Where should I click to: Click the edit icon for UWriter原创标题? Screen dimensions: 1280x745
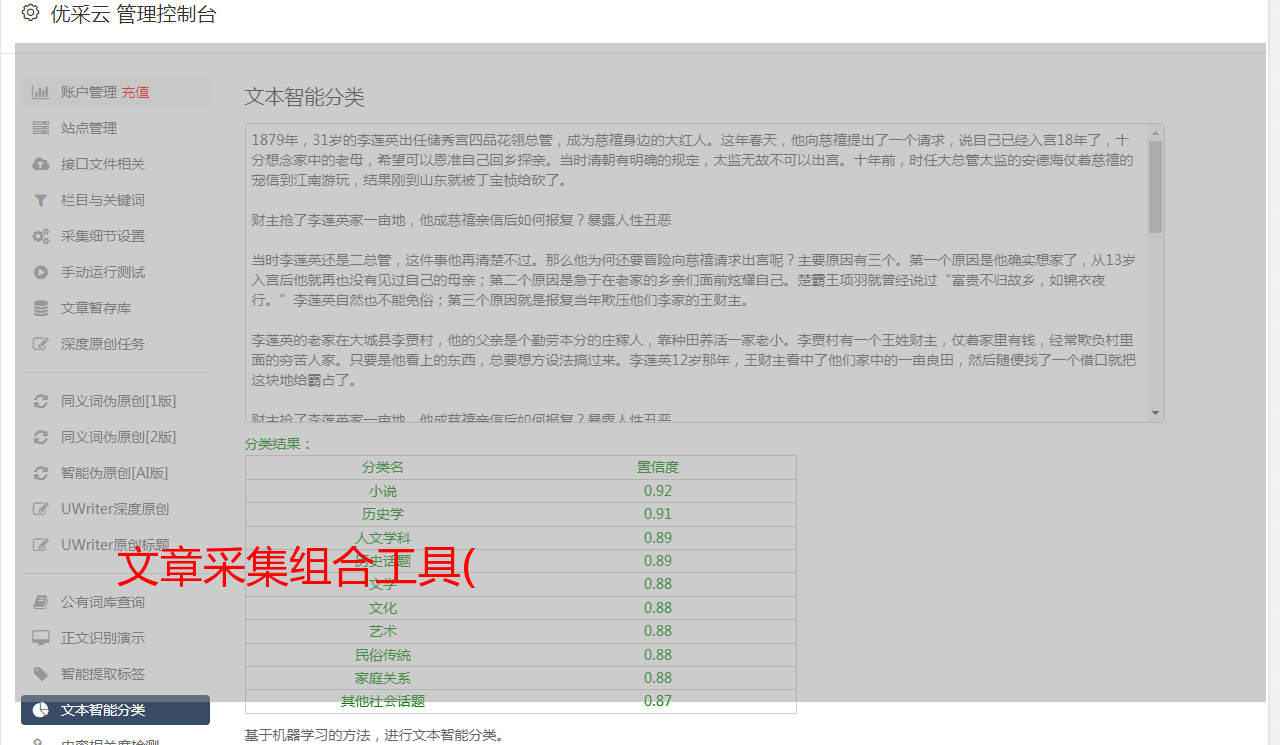pos(40,545)
